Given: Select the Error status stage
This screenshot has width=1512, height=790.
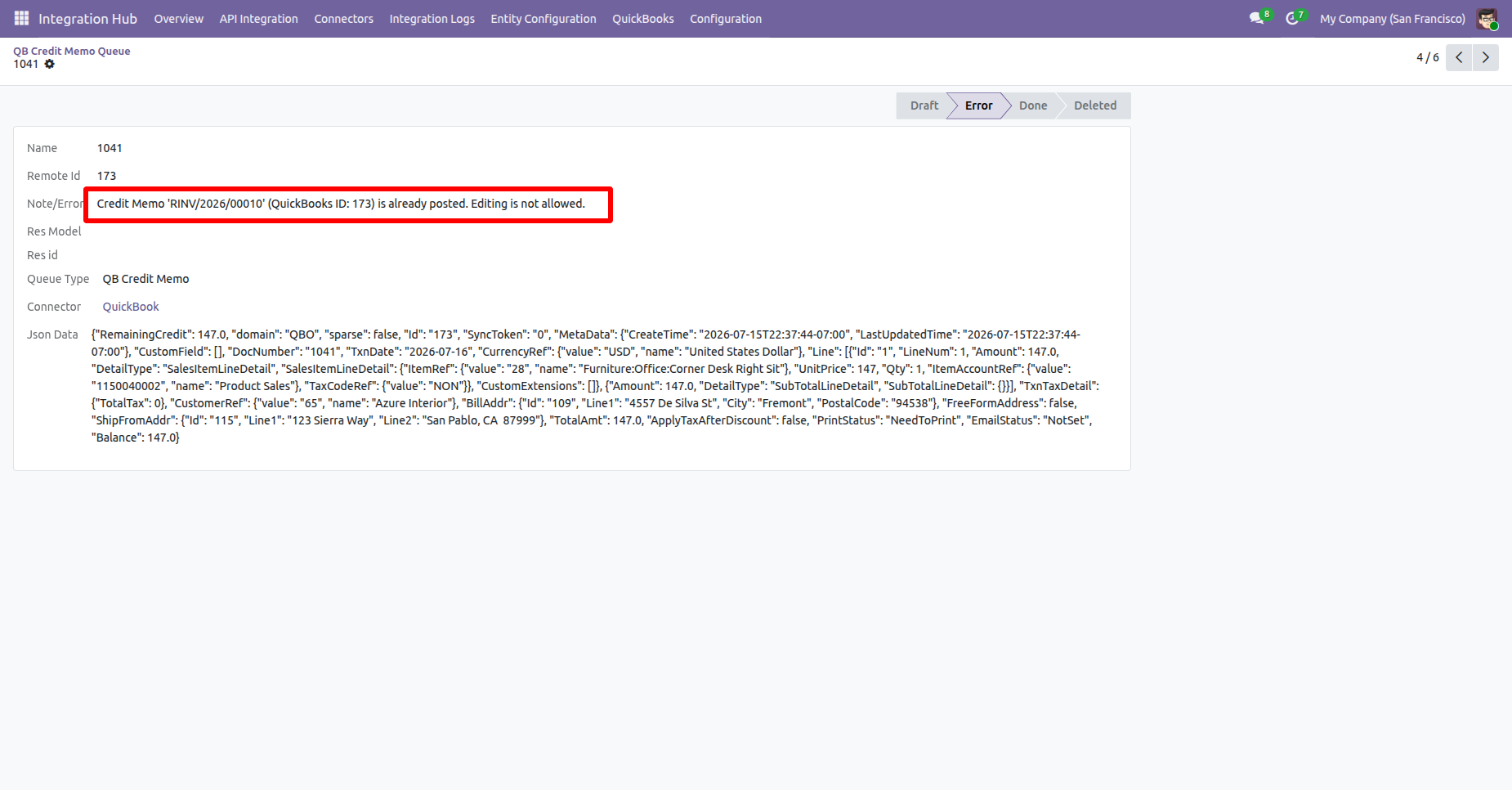Looking at the screenshot, I should tap(978, 105).
